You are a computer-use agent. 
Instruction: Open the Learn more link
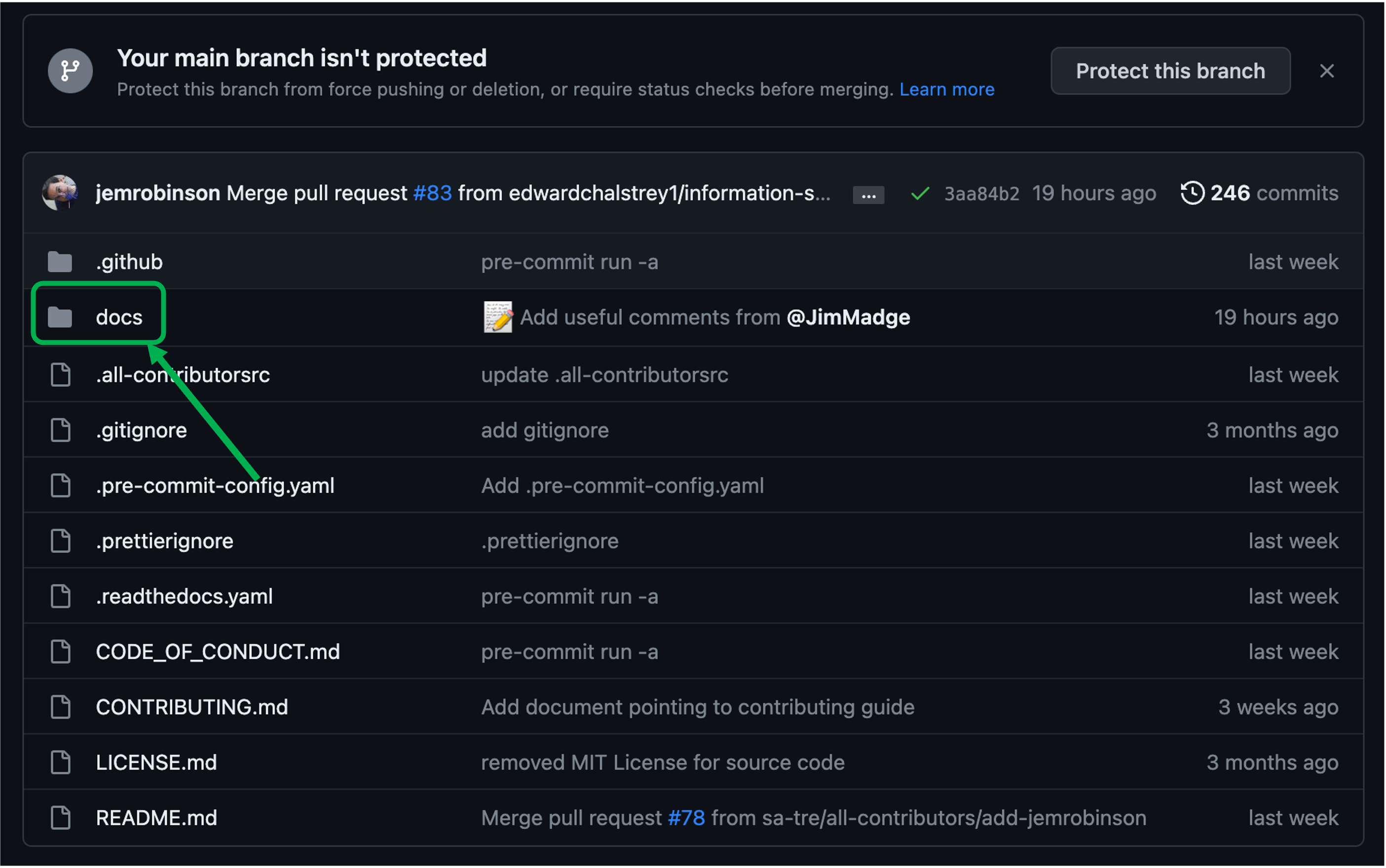(x=946, y=90)
